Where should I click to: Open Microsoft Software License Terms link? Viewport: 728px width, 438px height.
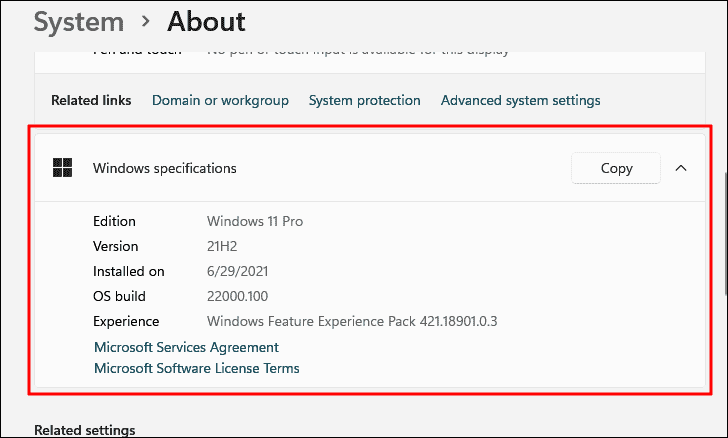(x=196, y=368)
